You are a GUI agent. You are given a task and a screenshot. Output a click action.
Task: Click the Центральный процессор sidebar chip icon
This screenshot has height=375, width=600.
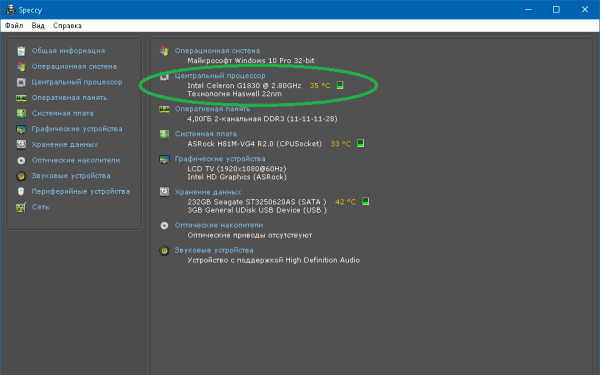point(21,82)
